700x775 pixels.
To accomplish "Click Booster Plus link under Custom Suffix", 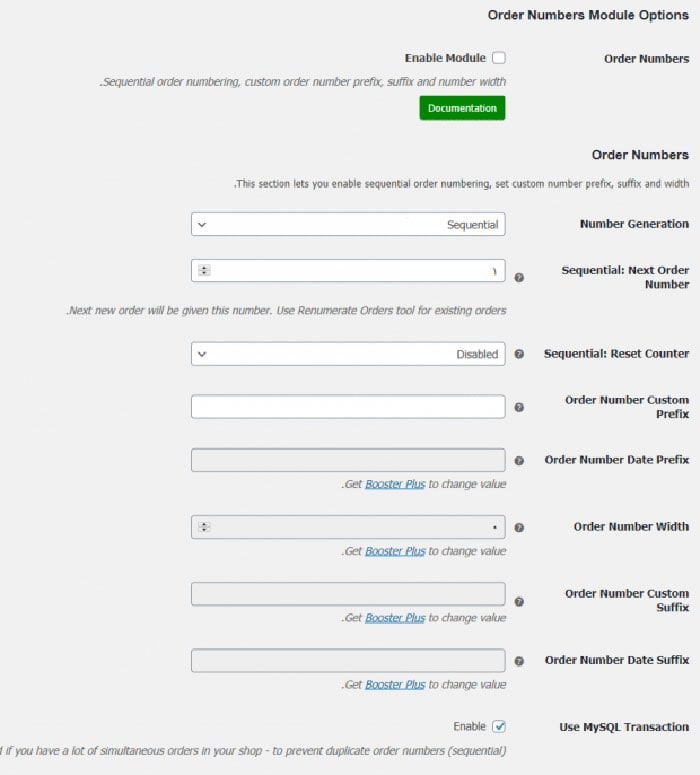I will tap(395, 618).
